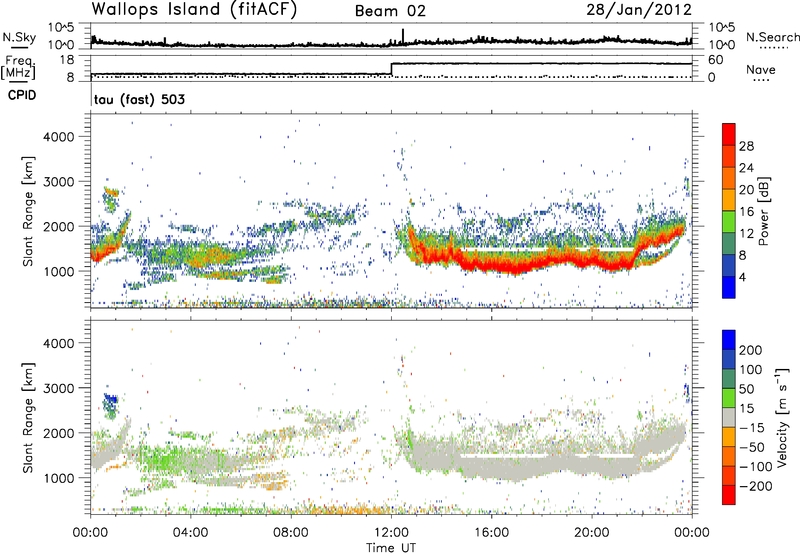
Task: Click the "Wallops Island (fitACF)" plot title
Action: tap(194, 10)
